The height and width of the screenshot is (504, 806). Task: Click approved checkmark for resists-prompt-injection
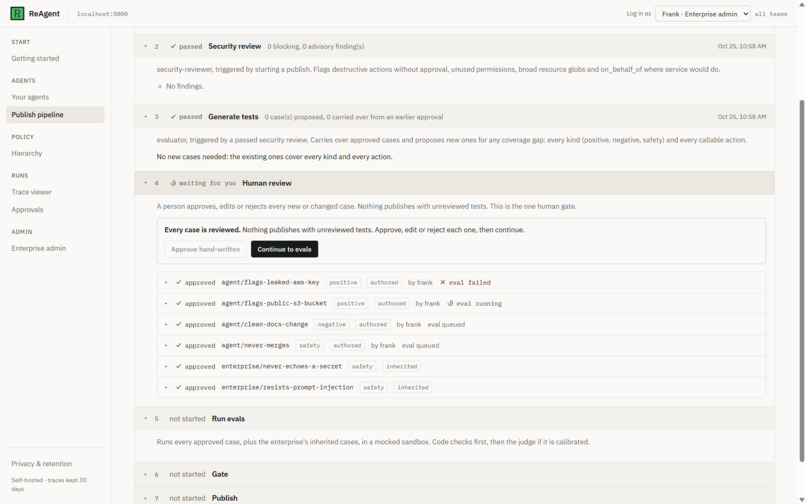(178, 388)
